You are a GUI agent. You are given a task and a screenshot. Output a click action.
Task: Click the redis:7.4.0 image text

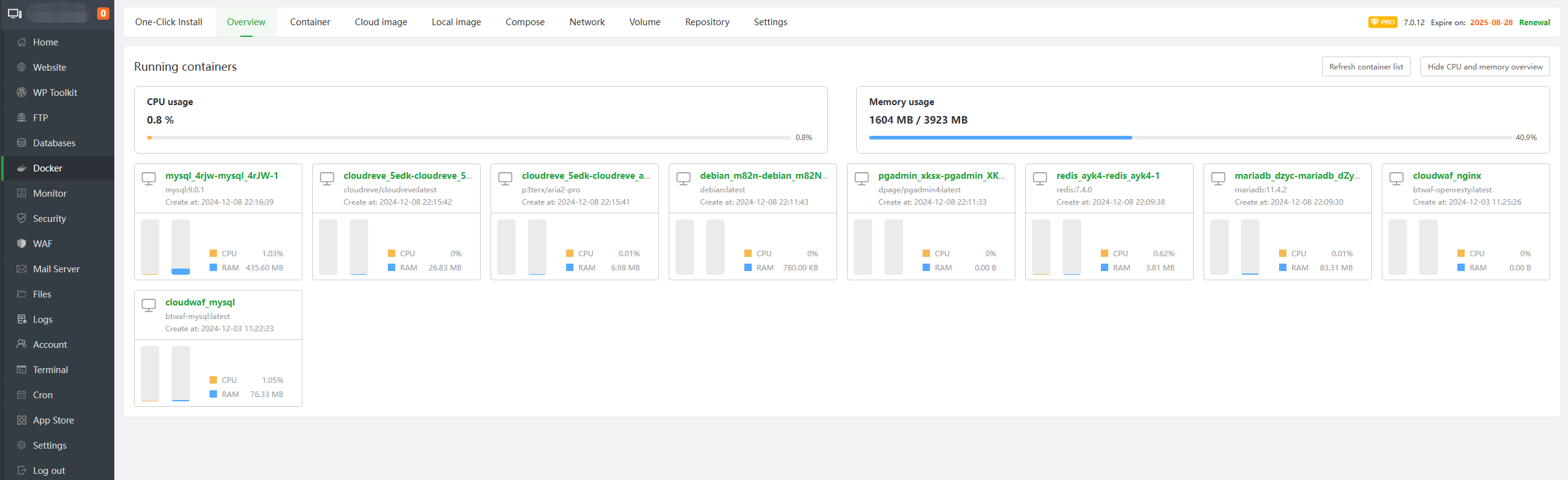(x=1074, y=190)
